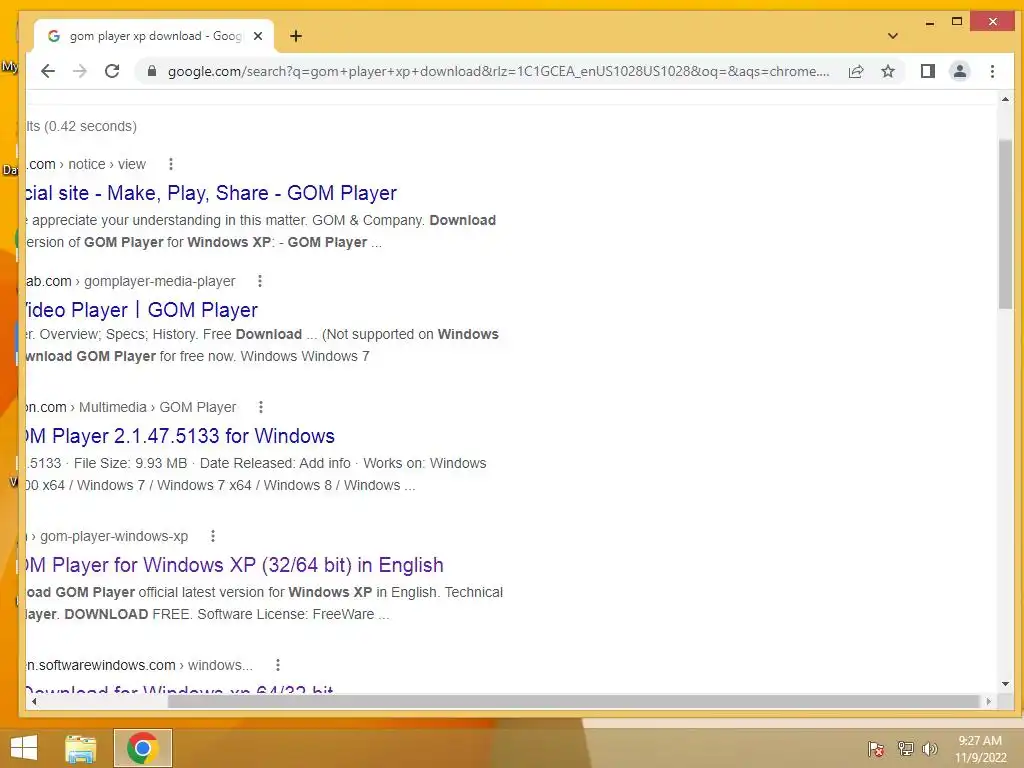Click the vertical scrollbar thumb
Viewport: 1024px width, 768px height.
click(x=1005, y=223)
